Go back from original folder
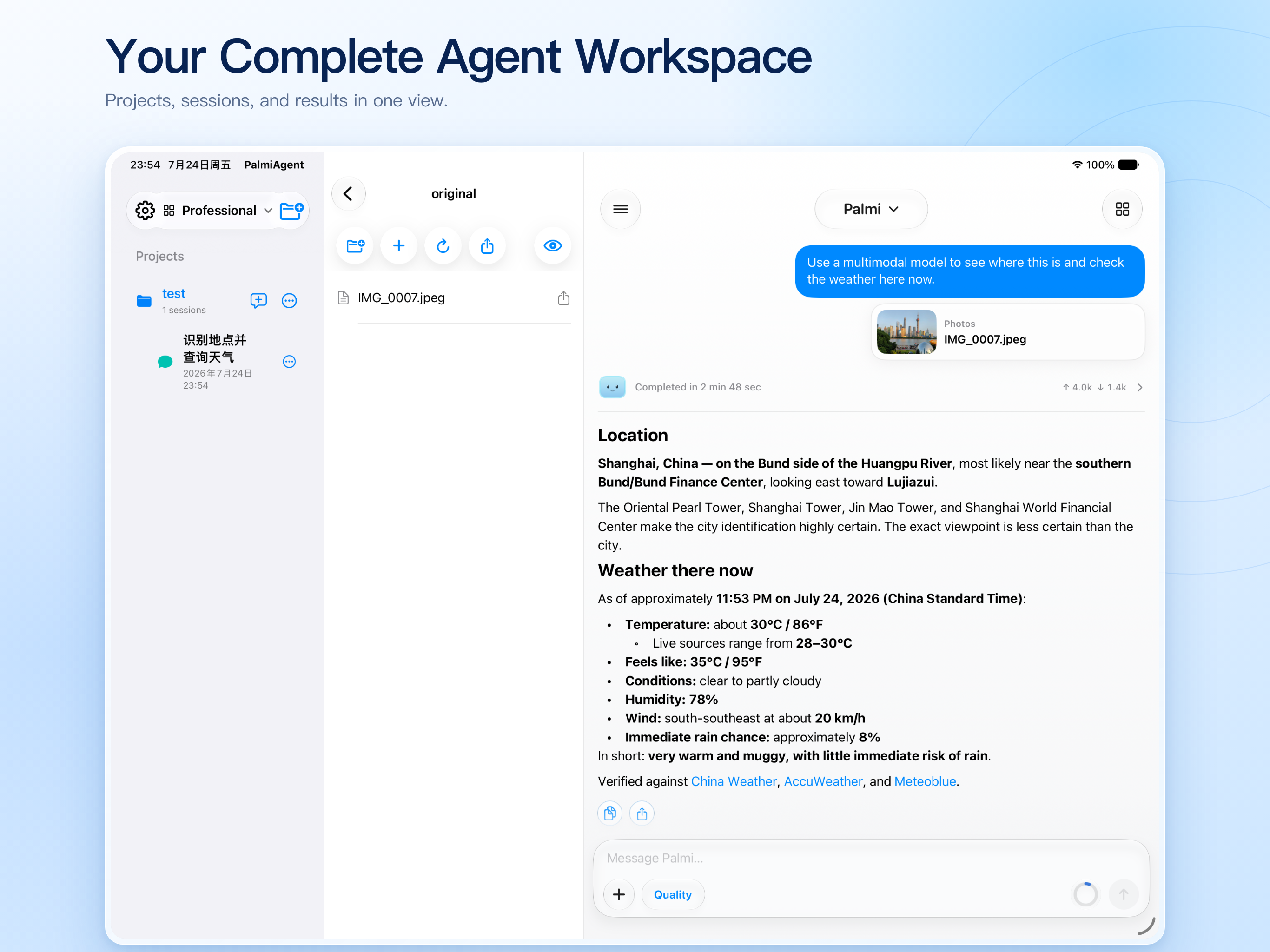This screenshot has height=952, width=1270. coord(348,193)
